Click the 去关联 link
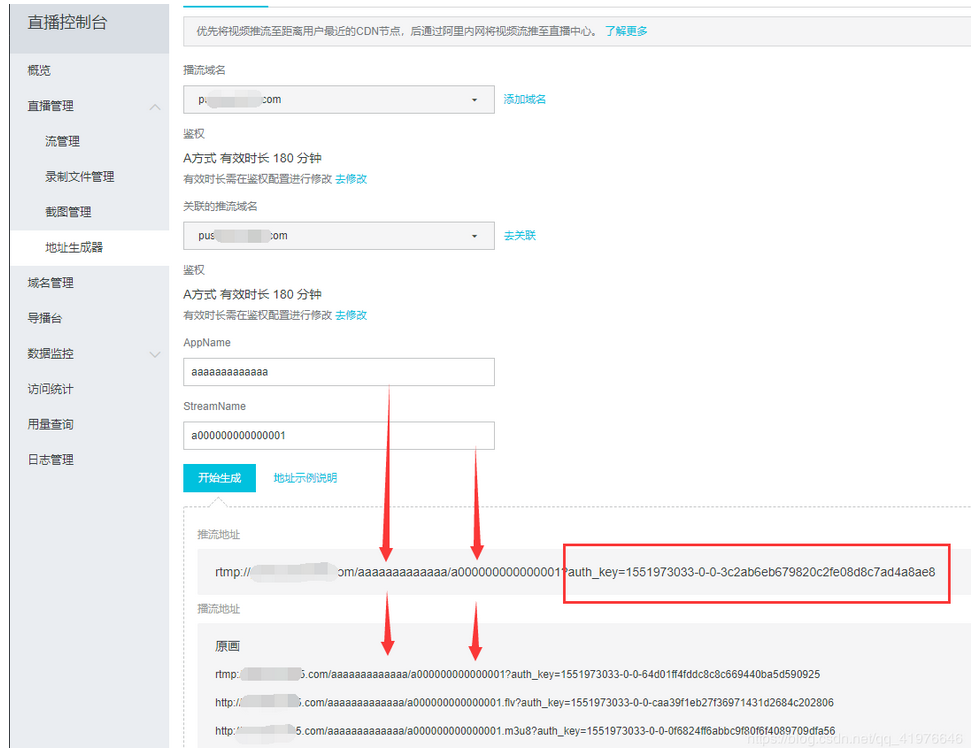 pyautogui.click(x=520, y=236)
